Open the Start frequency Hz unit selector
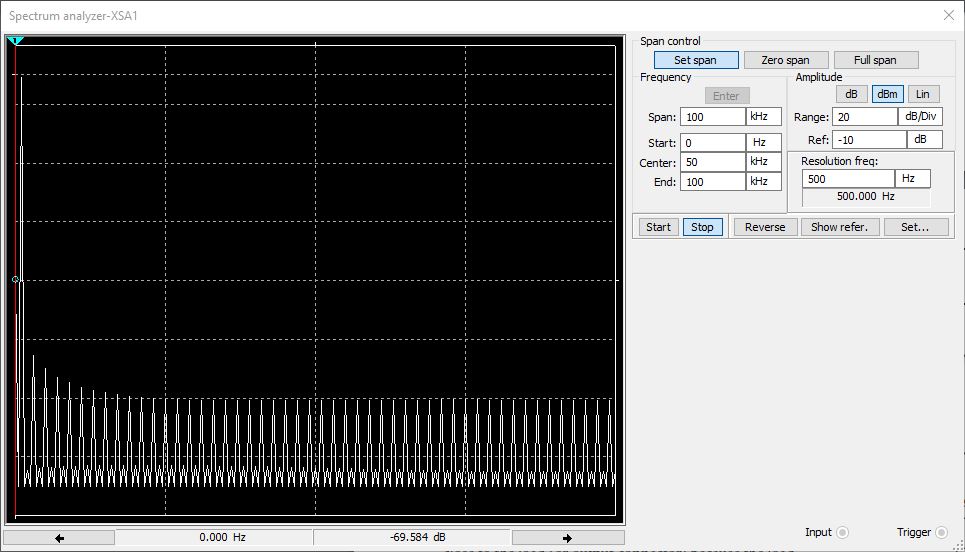 tap(764, 143)
